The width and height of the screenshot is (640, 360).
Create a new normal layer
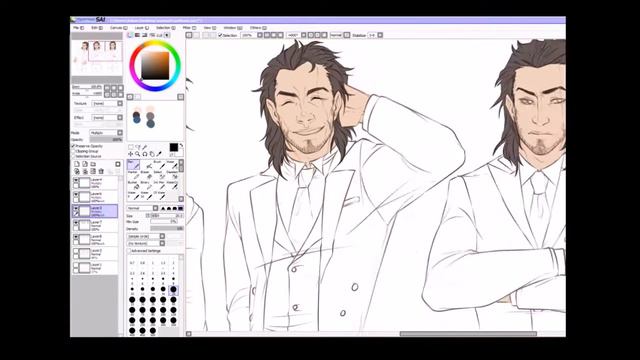click(x=77, y=164)
